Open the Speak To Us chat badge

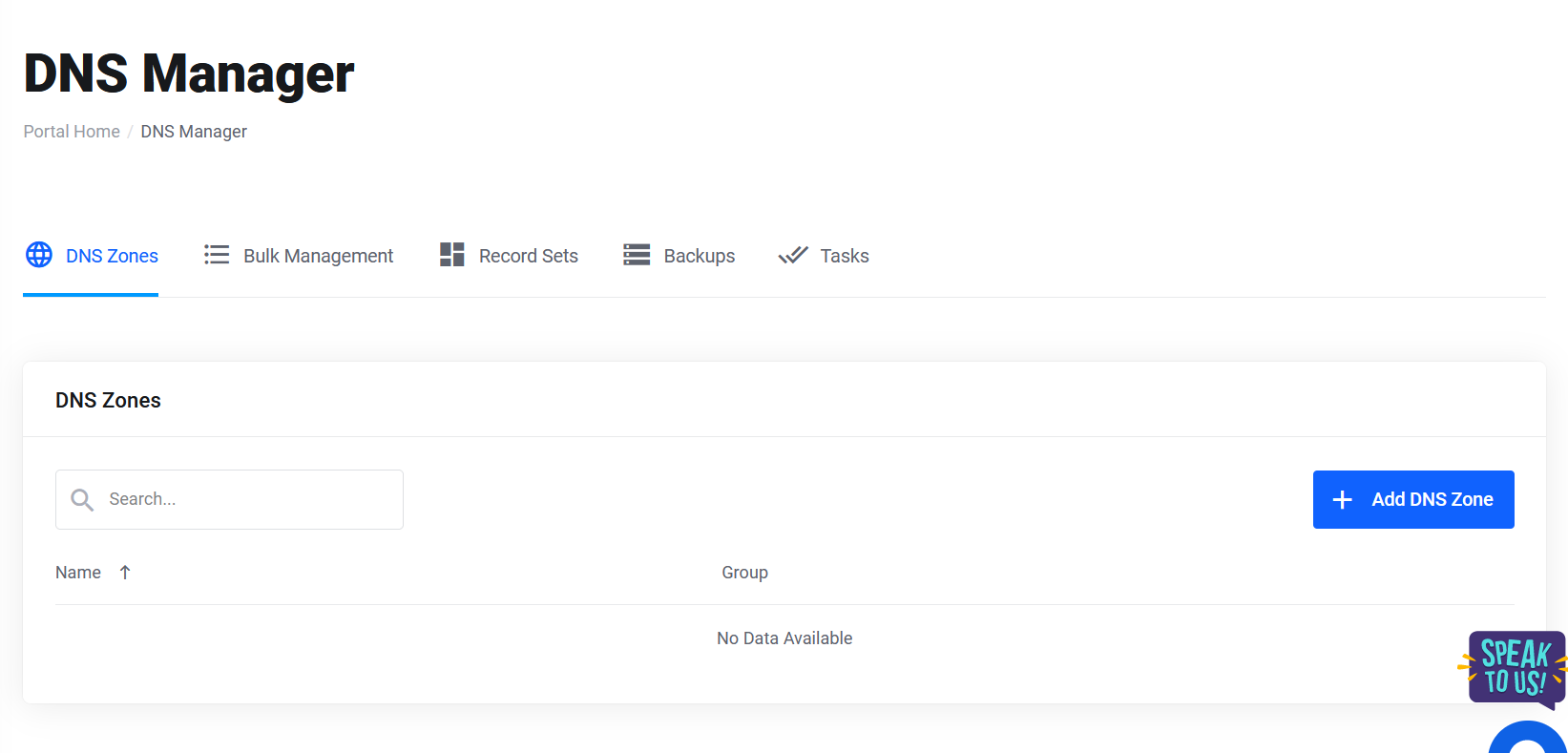tap(1515, 667)
